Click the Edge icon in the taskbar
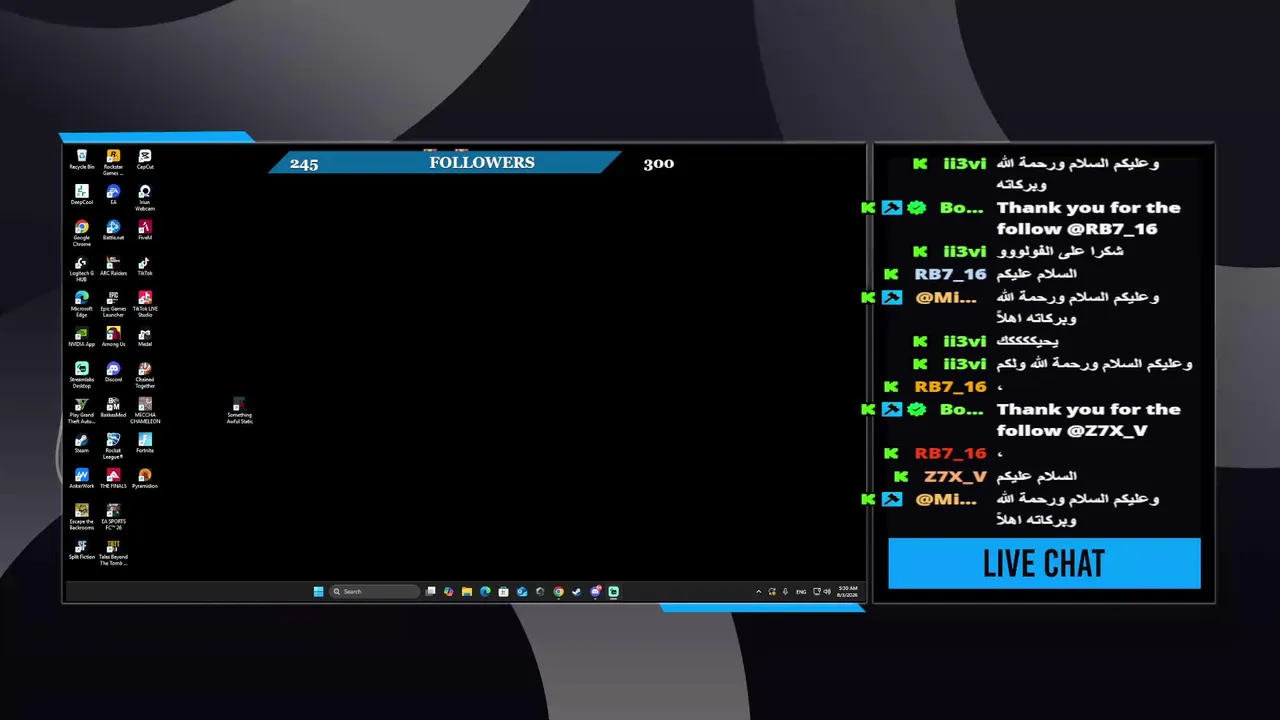The image size is (1280, 720). (x=485, y=591)
